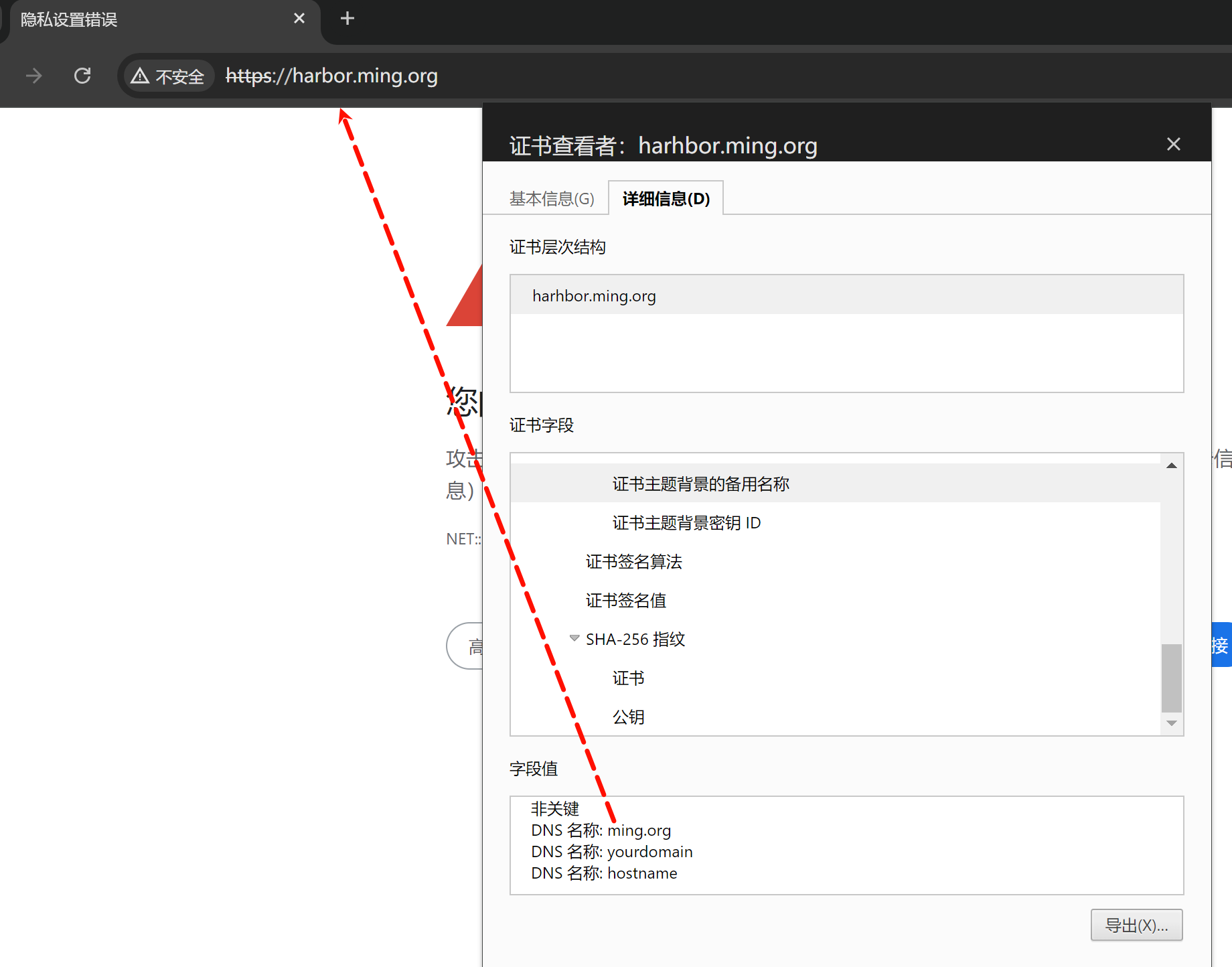Click the forward navigation arrow
The image size is (1232, 967).
click(33, 76)
